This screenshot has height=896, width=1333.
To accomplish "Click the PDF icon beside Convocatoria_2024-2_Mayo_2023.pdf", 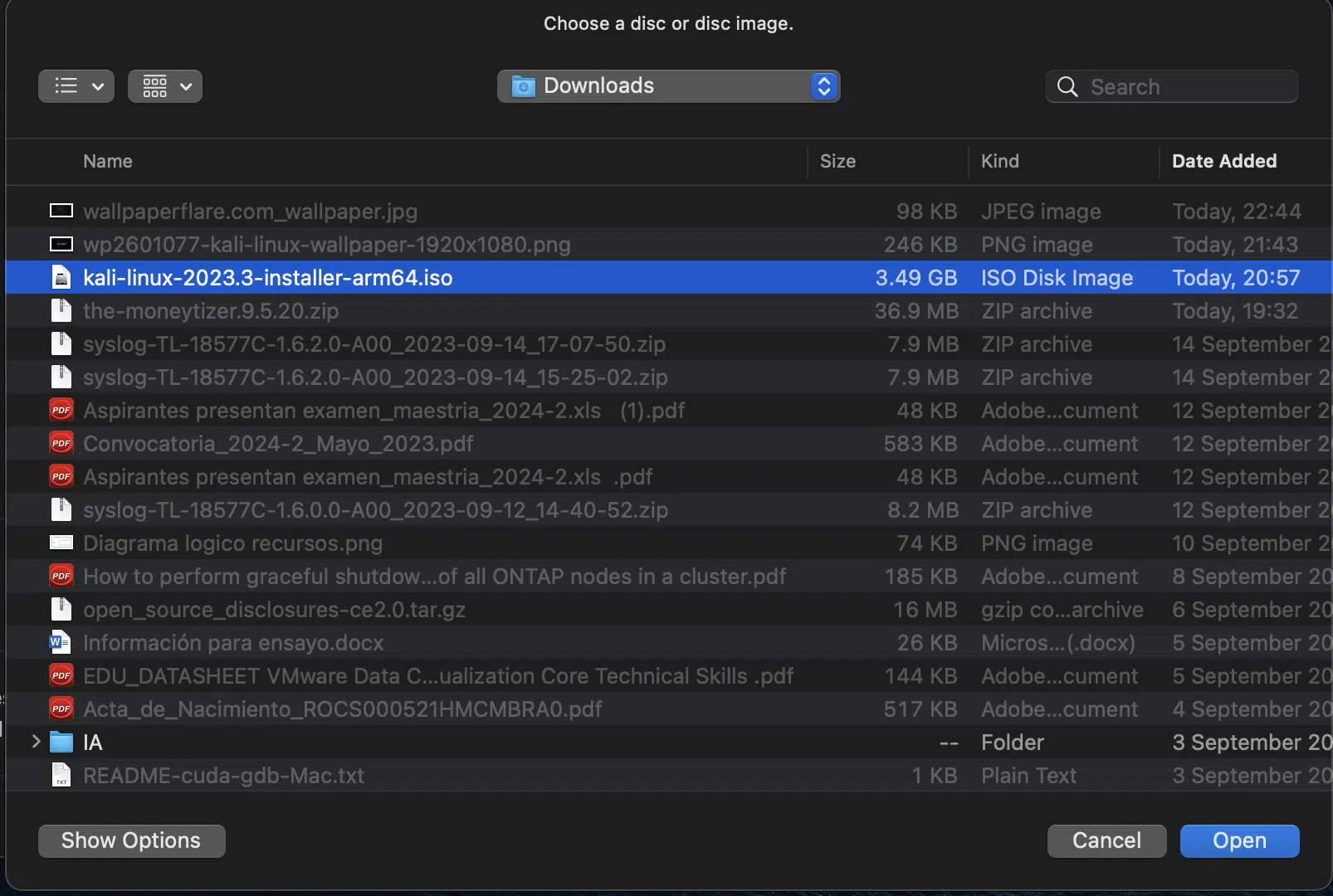I will (x=61, y=444).
